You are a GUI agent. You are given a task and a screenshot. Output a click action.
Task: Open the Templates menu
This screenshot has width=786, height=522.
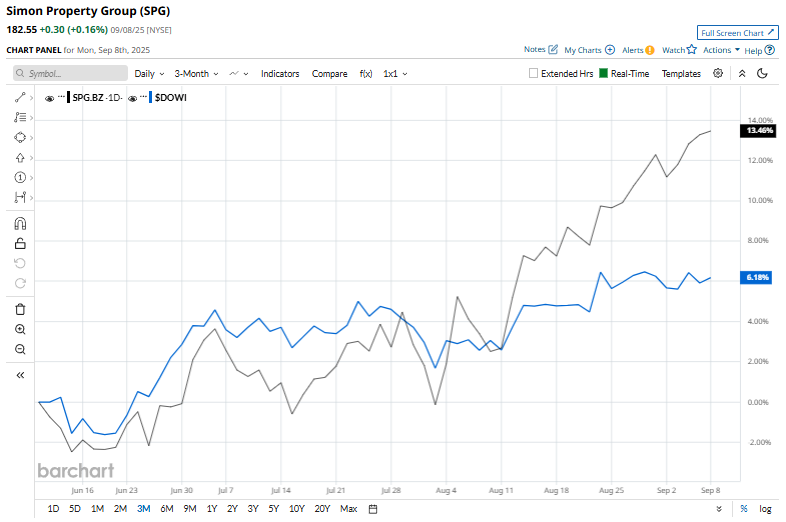click(681, 74)
